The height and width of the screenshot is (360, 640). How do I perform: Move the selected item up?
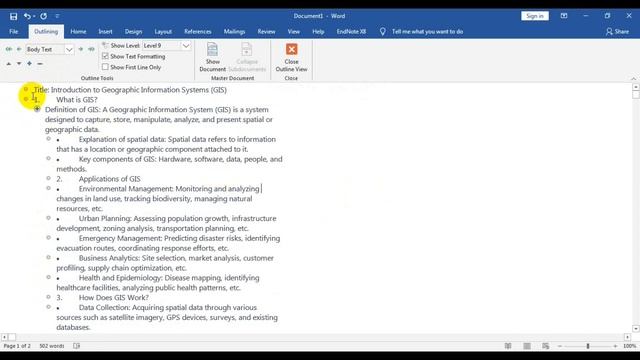tap(9, 64)
